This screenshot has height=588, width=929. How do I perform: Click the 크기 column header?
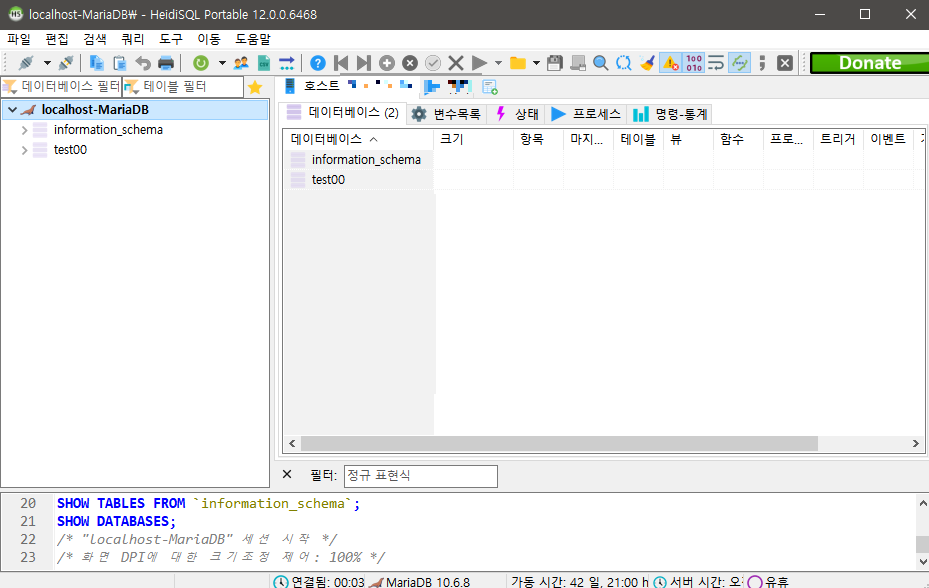coord(473,139)
